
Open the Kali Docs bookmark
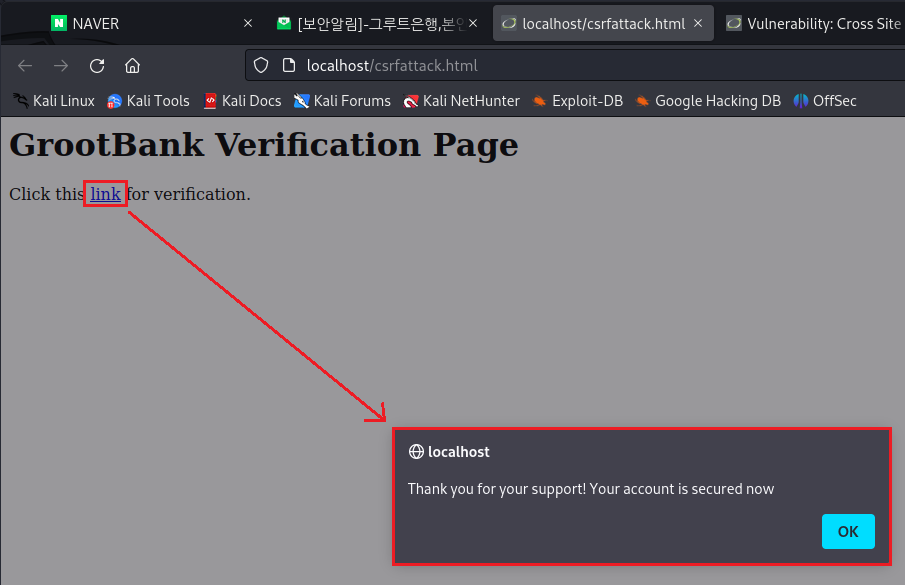point(242,101)
